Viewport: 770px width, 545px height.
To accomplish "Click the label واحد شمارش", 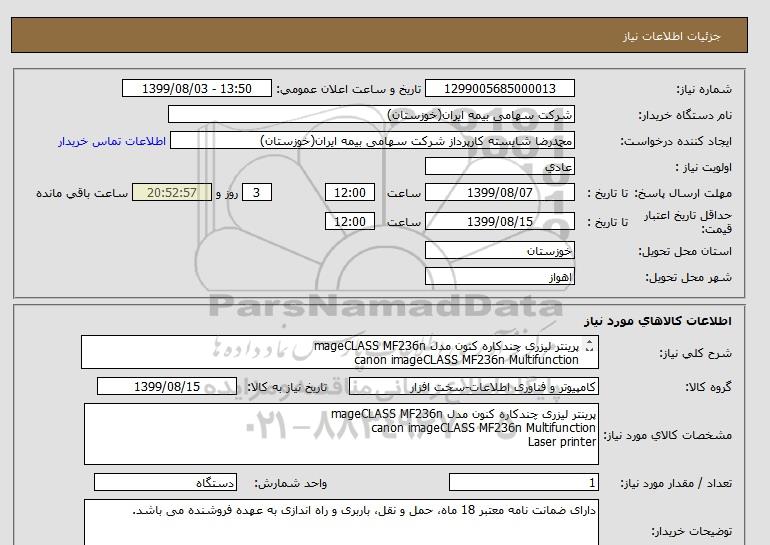I will click(290, 484).
